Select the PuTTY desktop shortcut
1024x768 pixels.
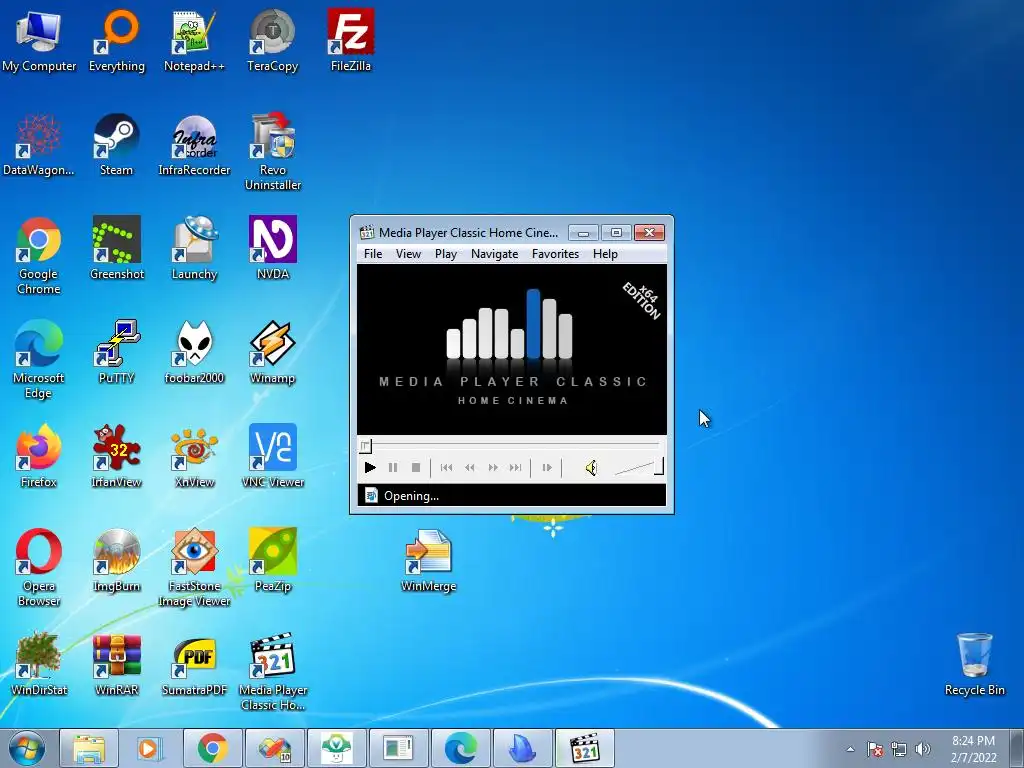[x=116, y=353]
